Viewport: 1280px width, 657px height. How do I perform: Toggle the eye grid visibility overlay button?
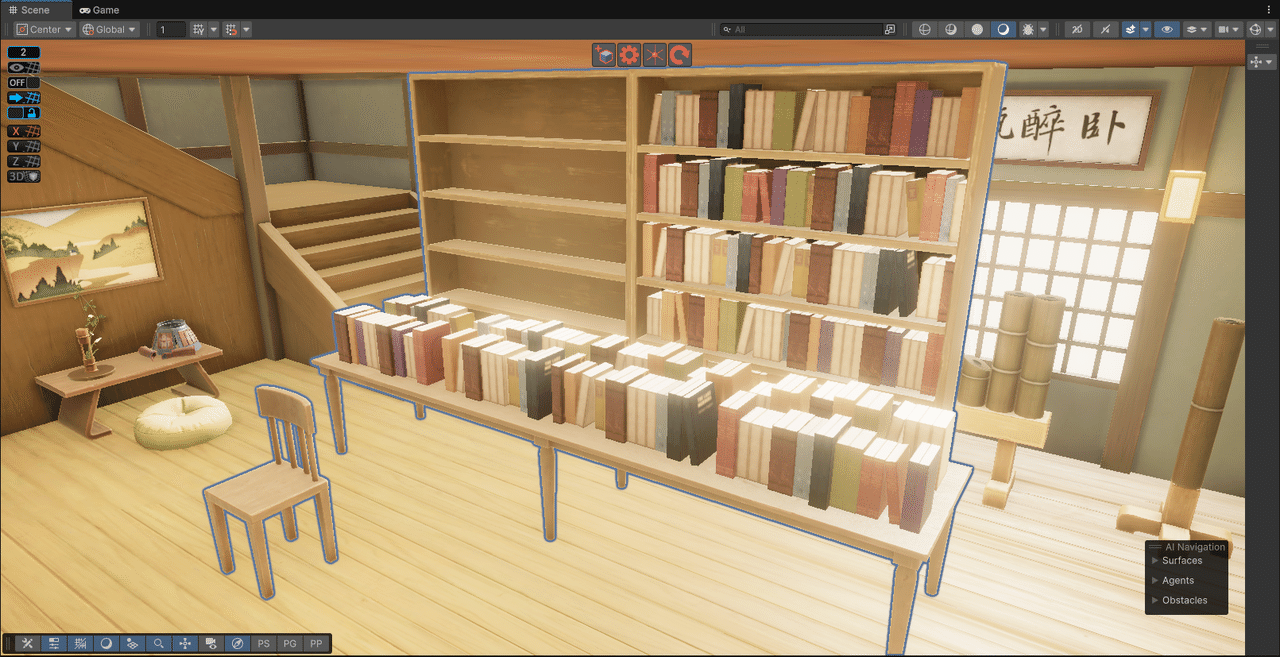24,67
